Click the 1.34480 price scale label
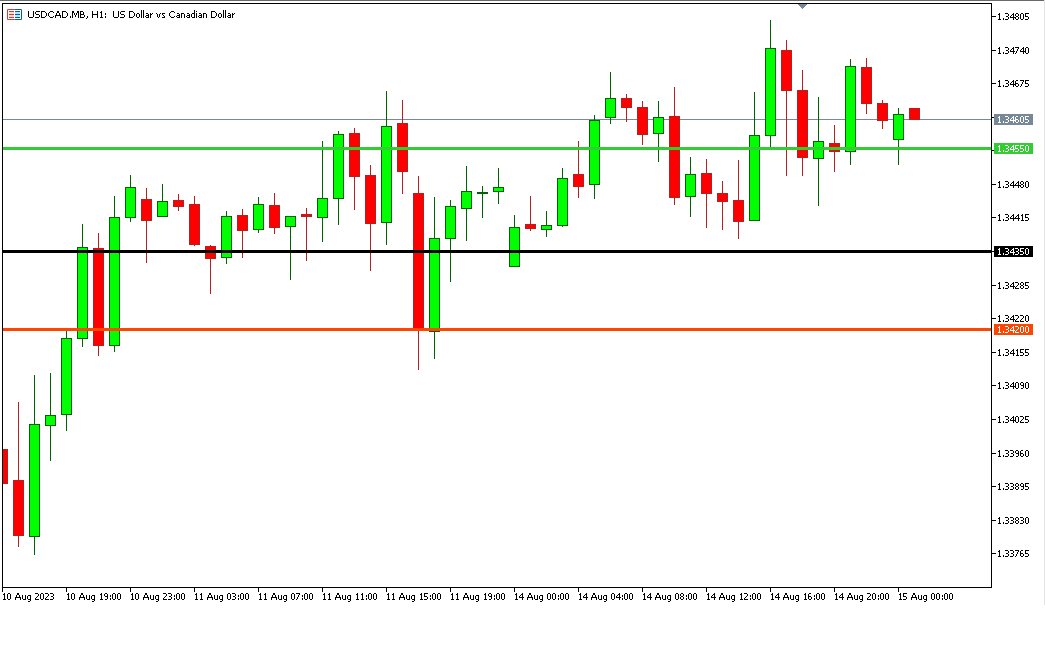This screenshot has height=672, width=1045. (1013, 185)
